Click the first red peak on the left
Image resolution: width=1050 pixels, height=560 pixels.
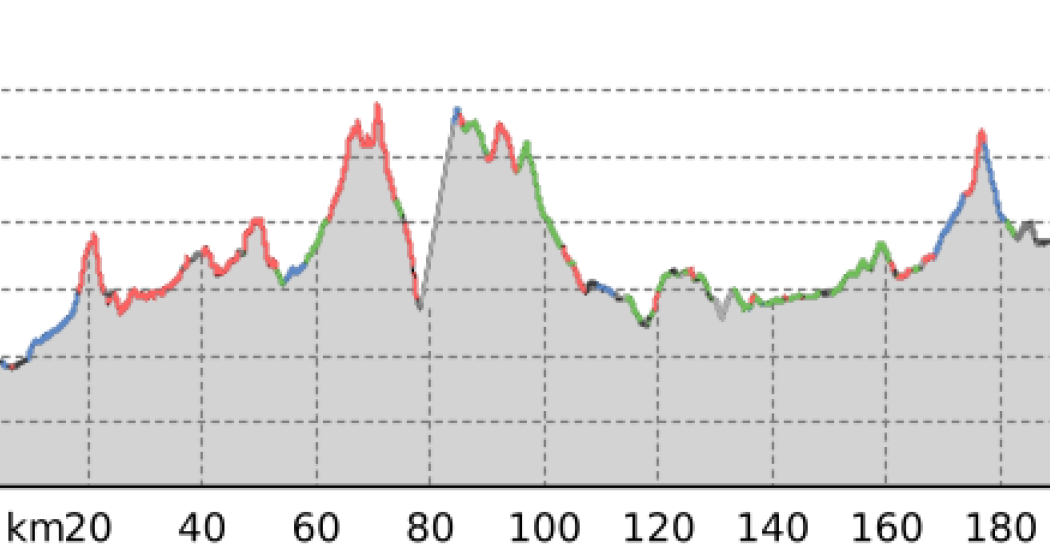93,236
